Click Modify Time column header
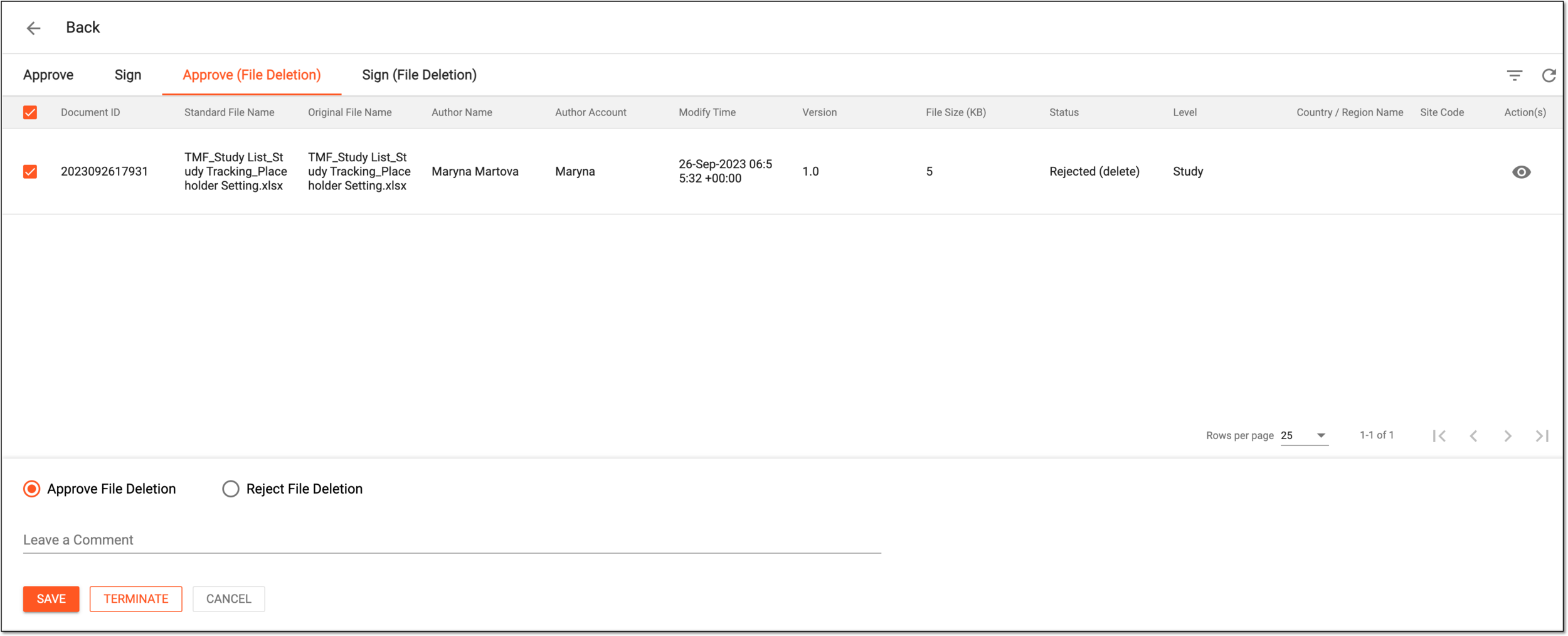Screen dimensions: 1568x636 [x=707, y=113]
